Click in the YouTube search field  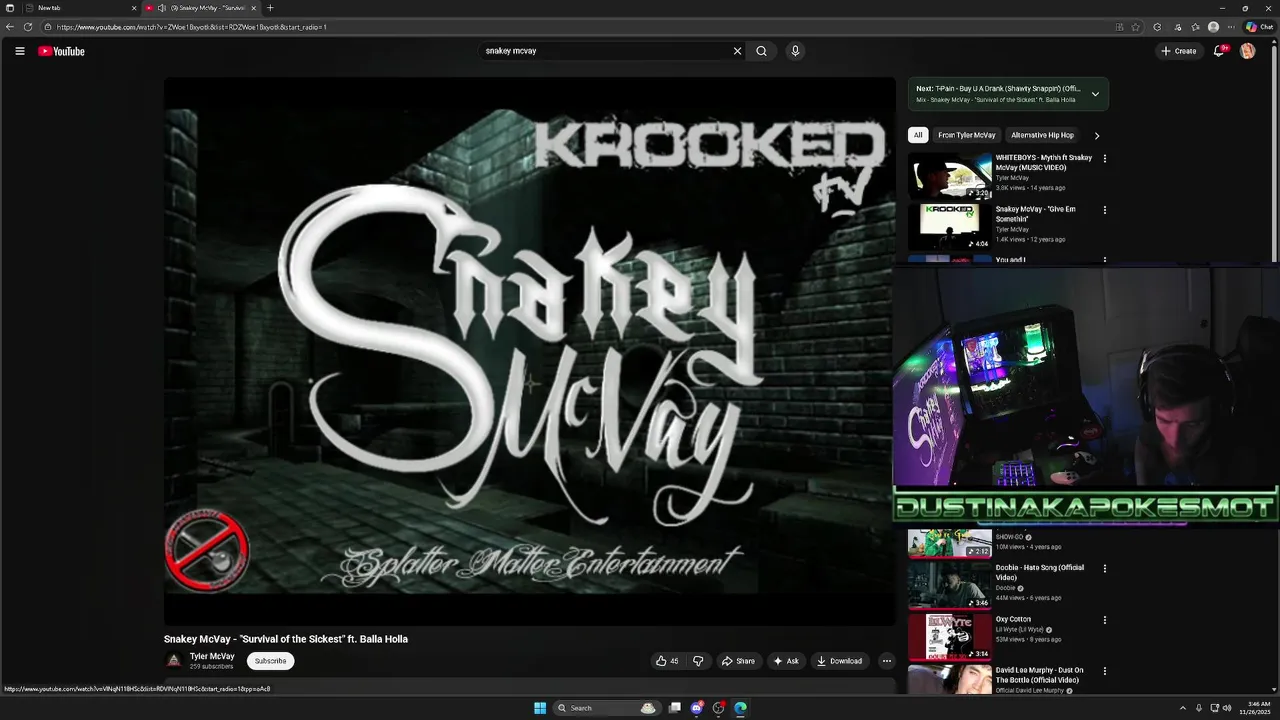tap(605, 51)
